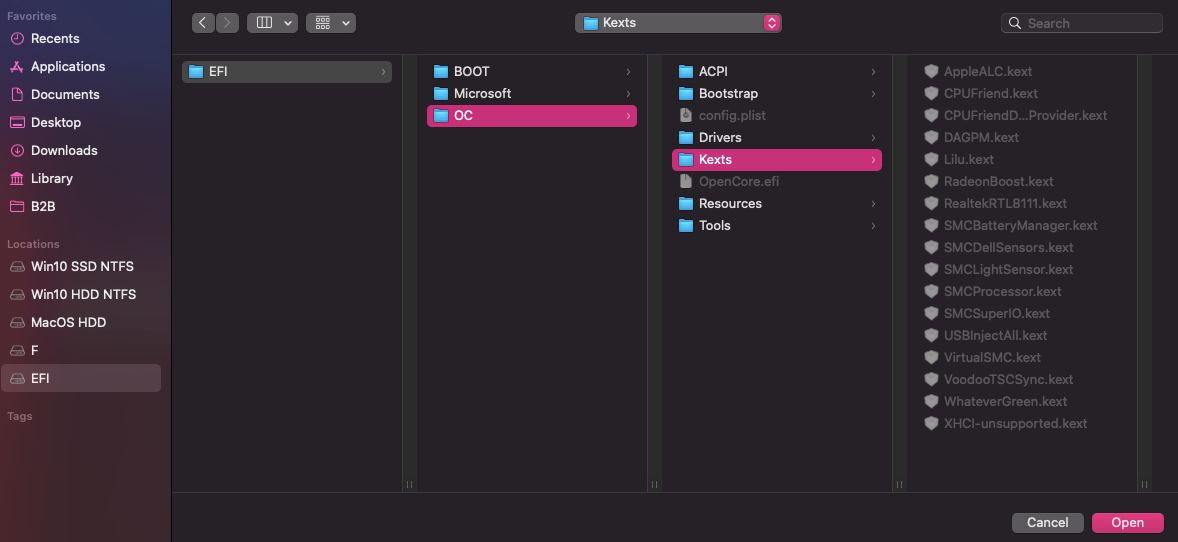This screenshot has width=1178, height=542.
Task: Open the grouping options dropdown arrow
Action: [x=346, y=23]
